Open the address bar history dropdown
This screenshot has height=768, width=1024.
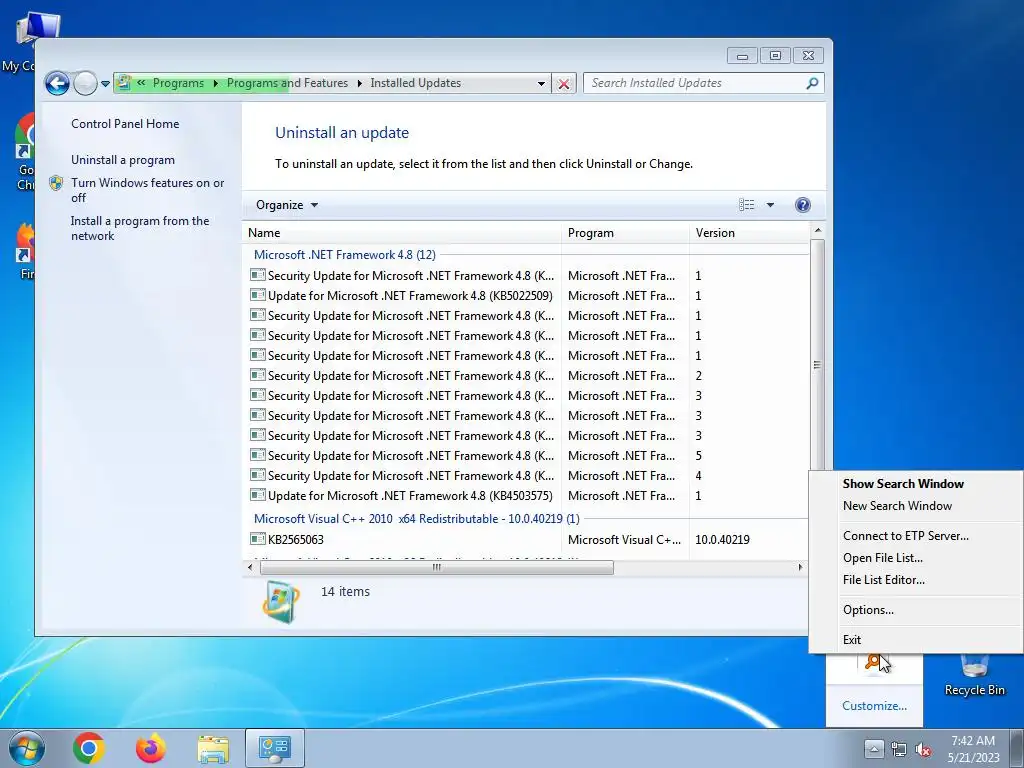541,84
